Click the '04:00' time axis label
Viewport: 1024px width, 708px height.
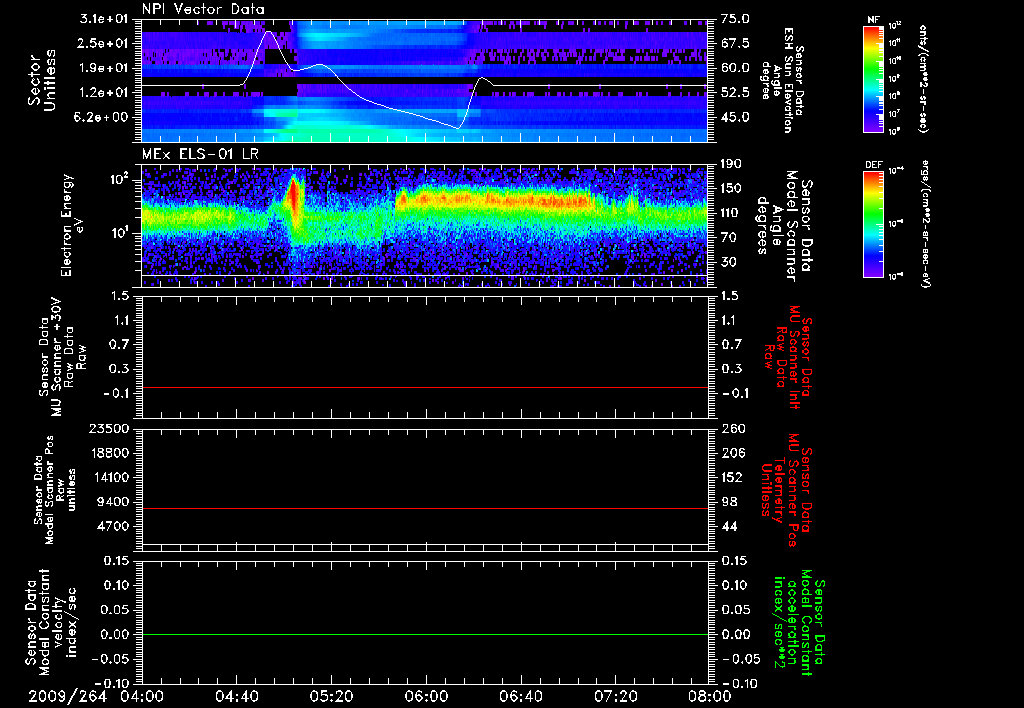tap(142, 696)
